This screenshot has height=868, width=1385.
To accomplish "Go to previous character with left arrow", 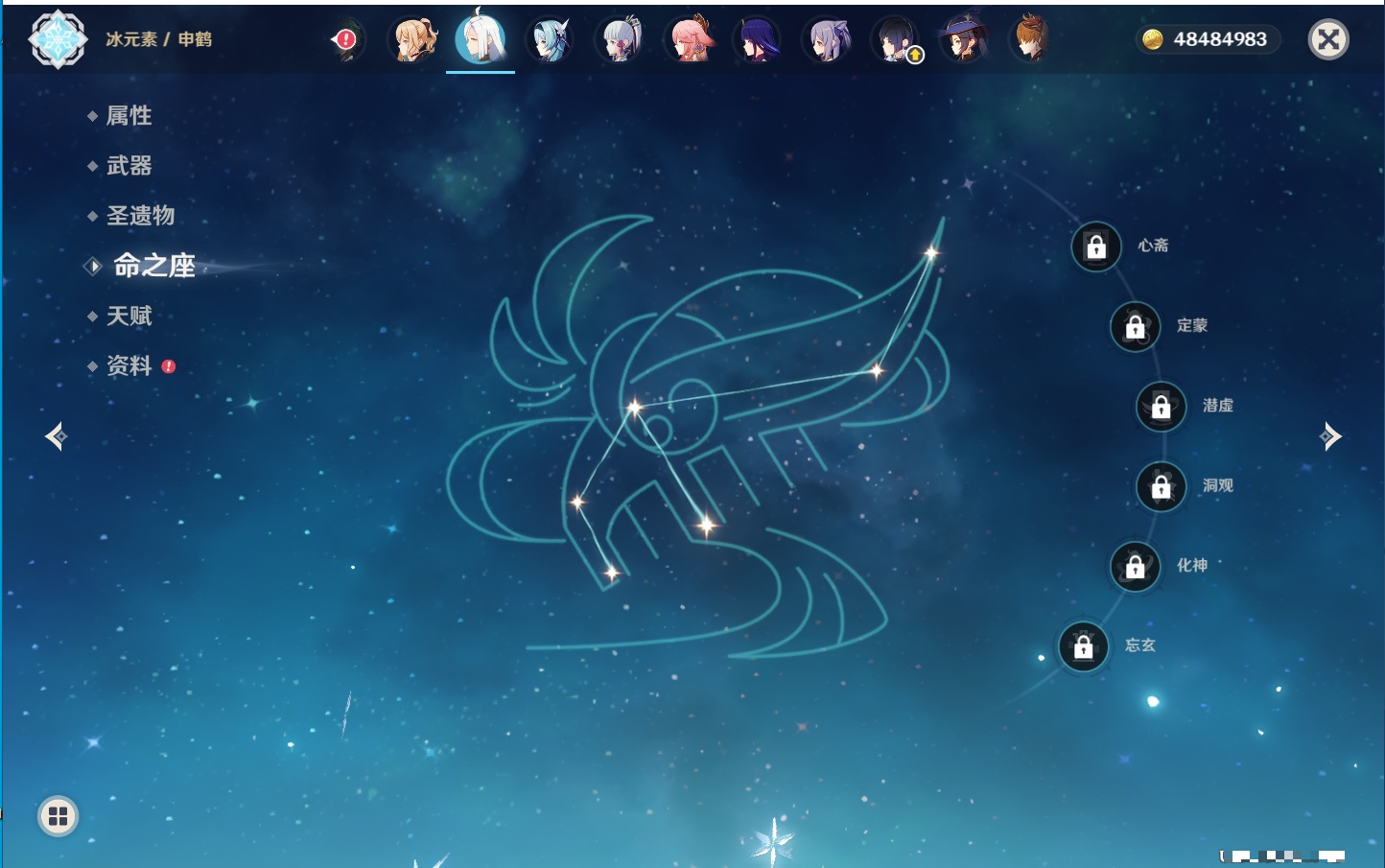I will click(57, 436).
